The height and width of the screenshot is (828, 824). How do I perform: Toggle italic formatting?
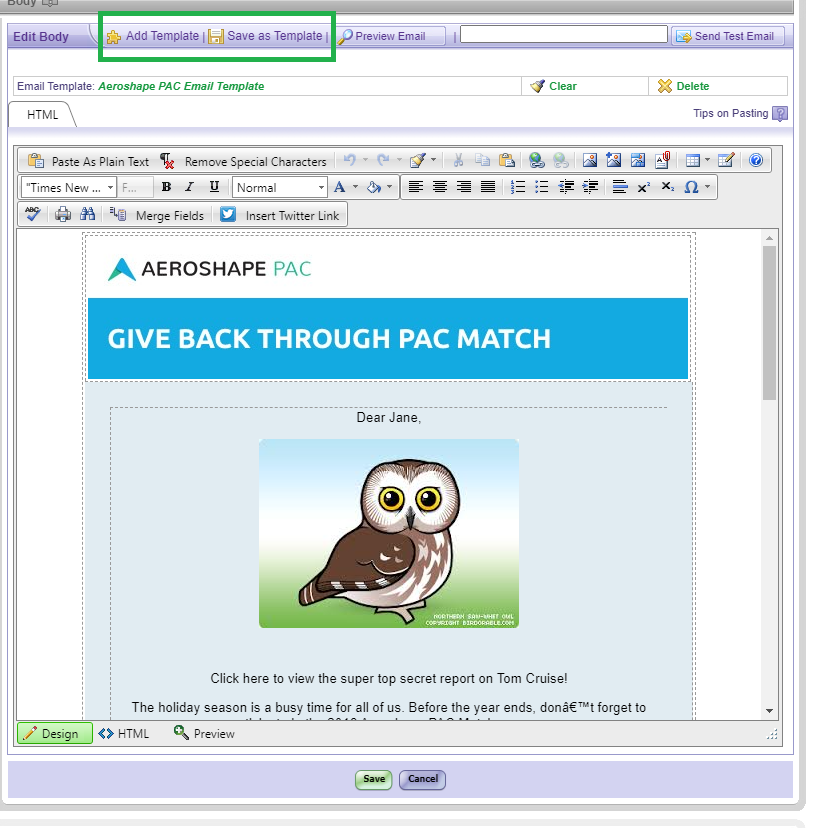[x=189, y=187]
